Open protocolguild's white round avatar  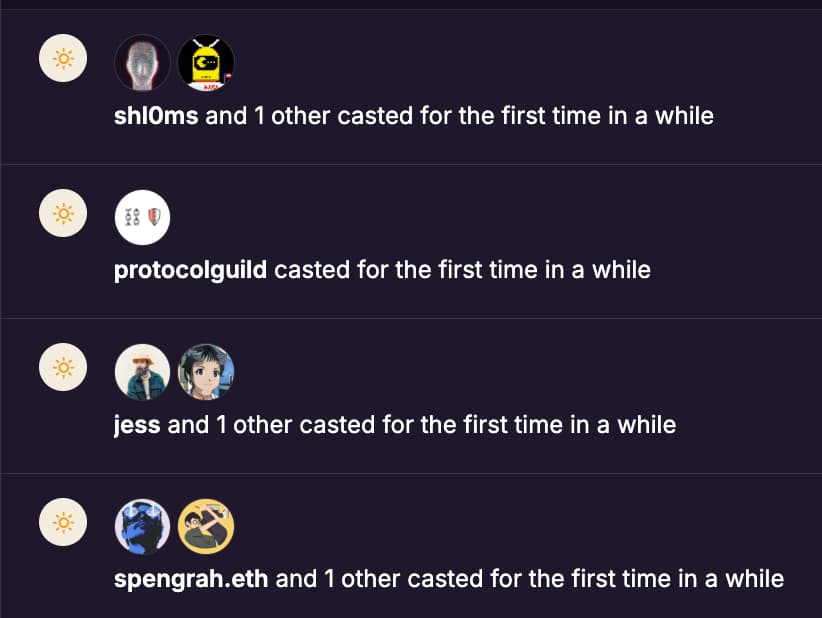pos(142,217)
